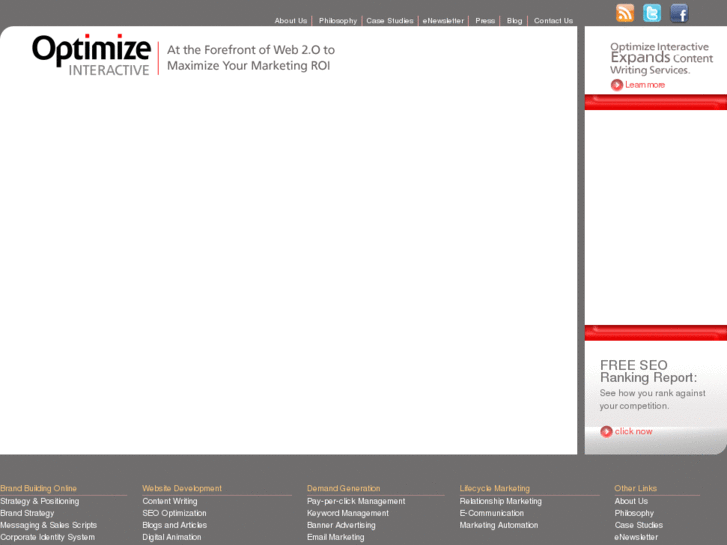Click the Optimize Interactive logo
This screenshot has height=545, width=727.
pos(91,55)
